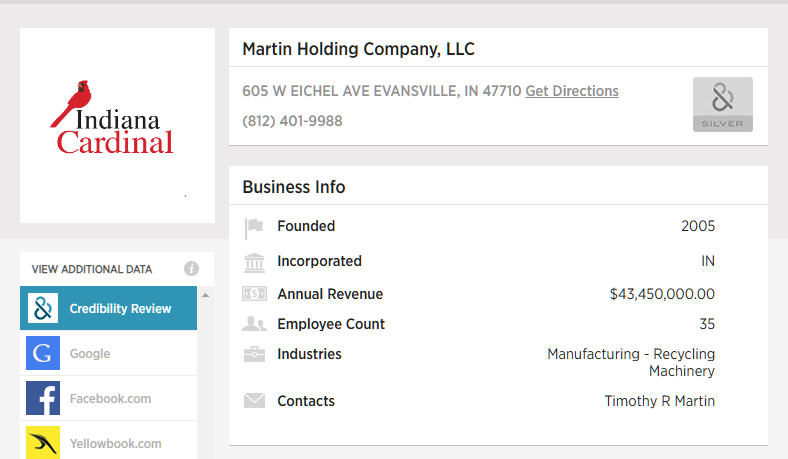Click the info icon beside View Additional Data
This screenshot has height=459, width=788.
coord(191,269)
